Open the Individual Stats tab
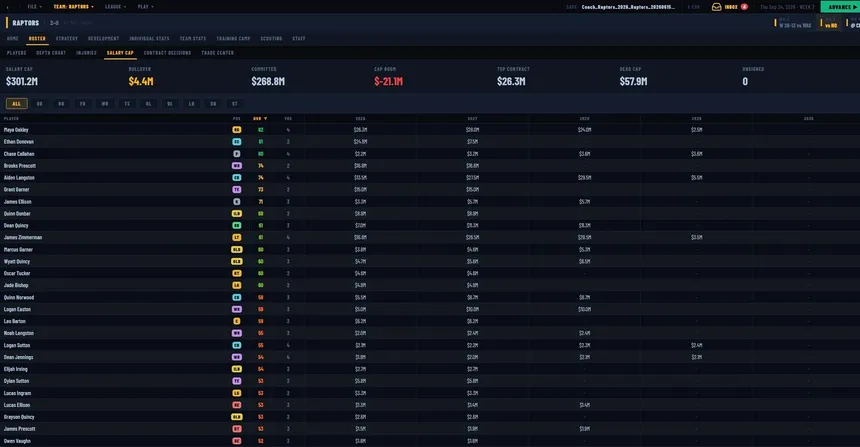Image resolution: width=860 pixels, height=447 pixels. coord(149,38)
